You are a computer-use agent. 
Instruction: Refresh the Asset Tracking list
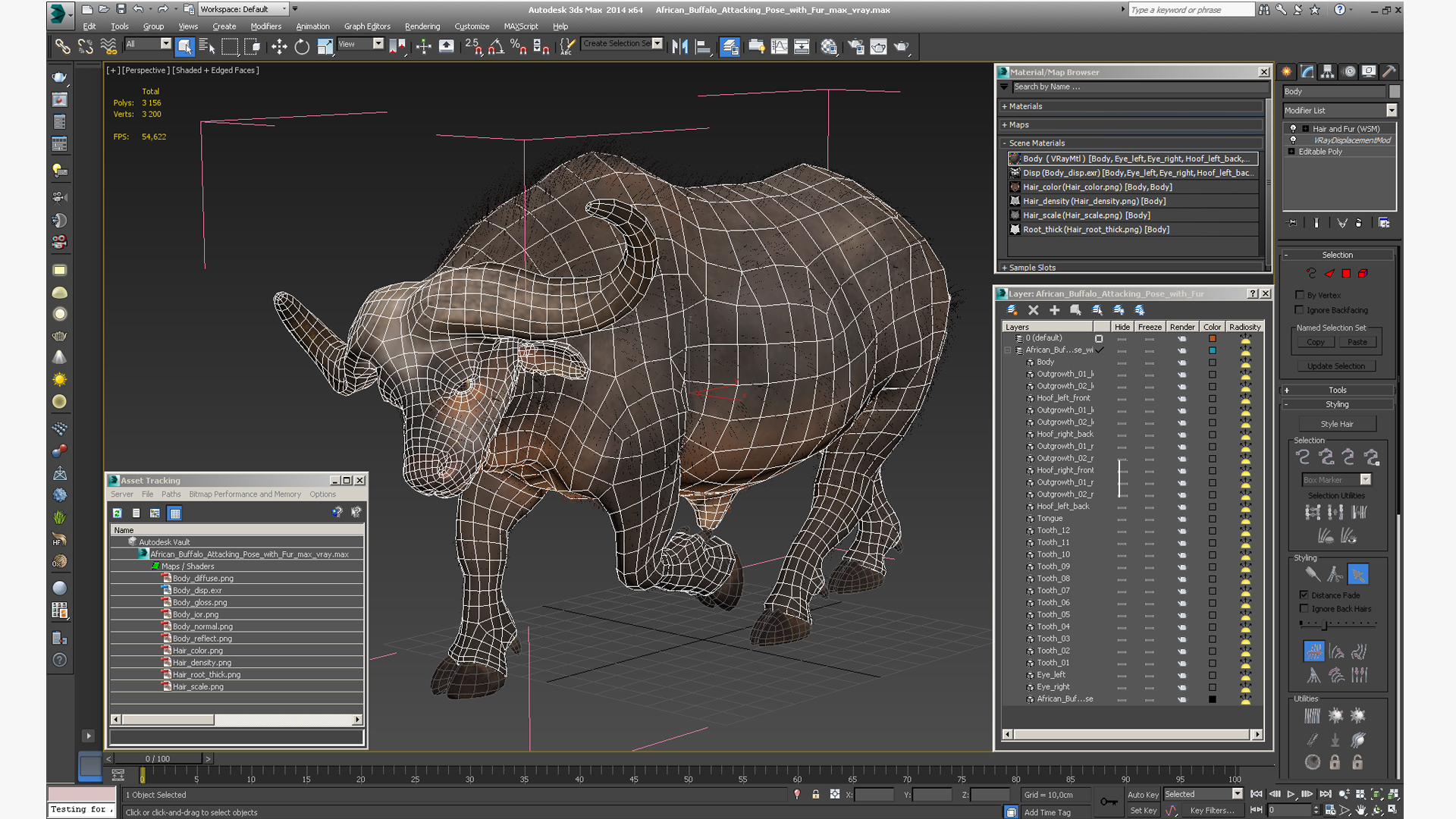pyautogui.click(x=118, y=513)
